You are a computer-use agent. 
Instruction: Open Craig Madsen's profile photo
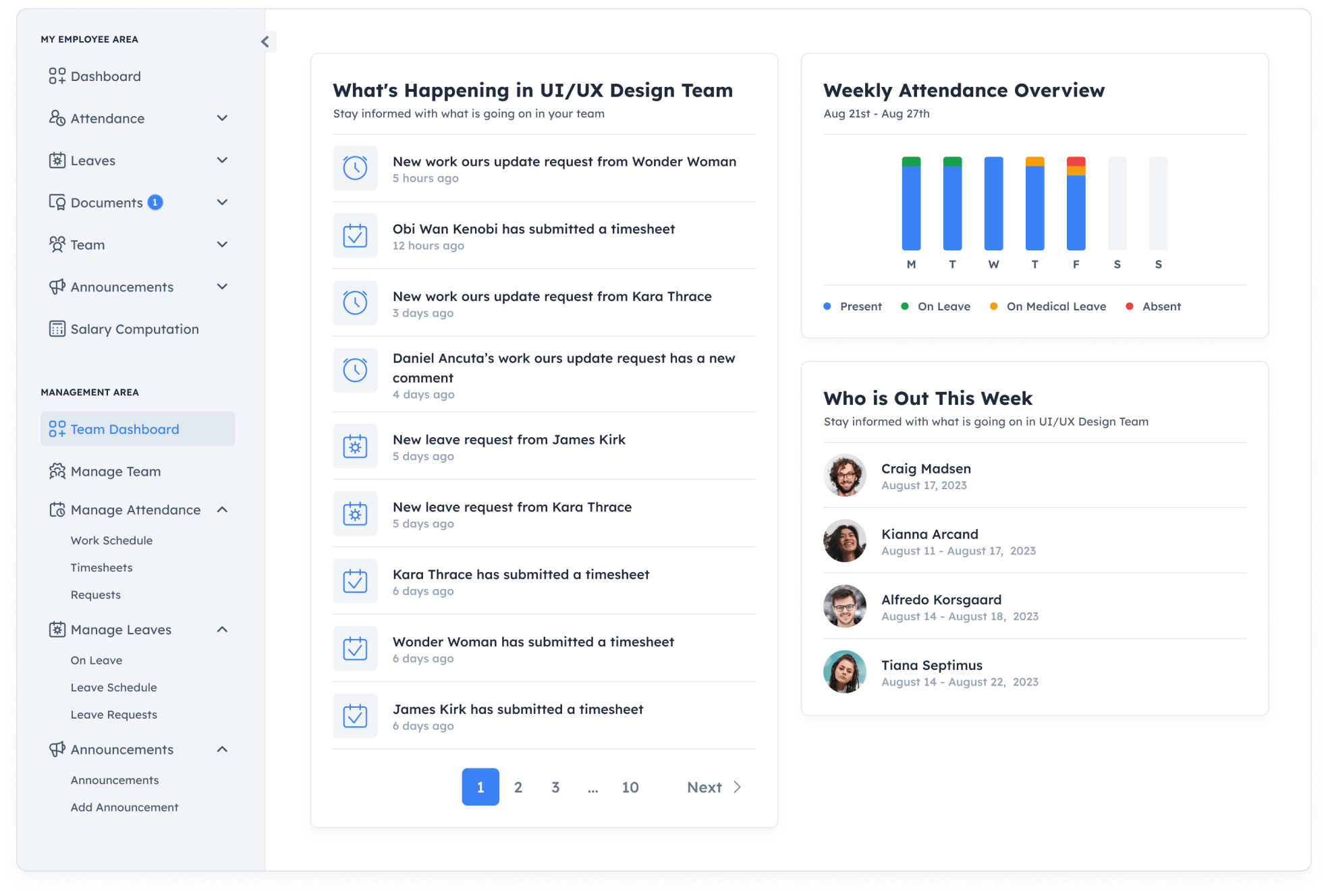[x=844, y=476]
